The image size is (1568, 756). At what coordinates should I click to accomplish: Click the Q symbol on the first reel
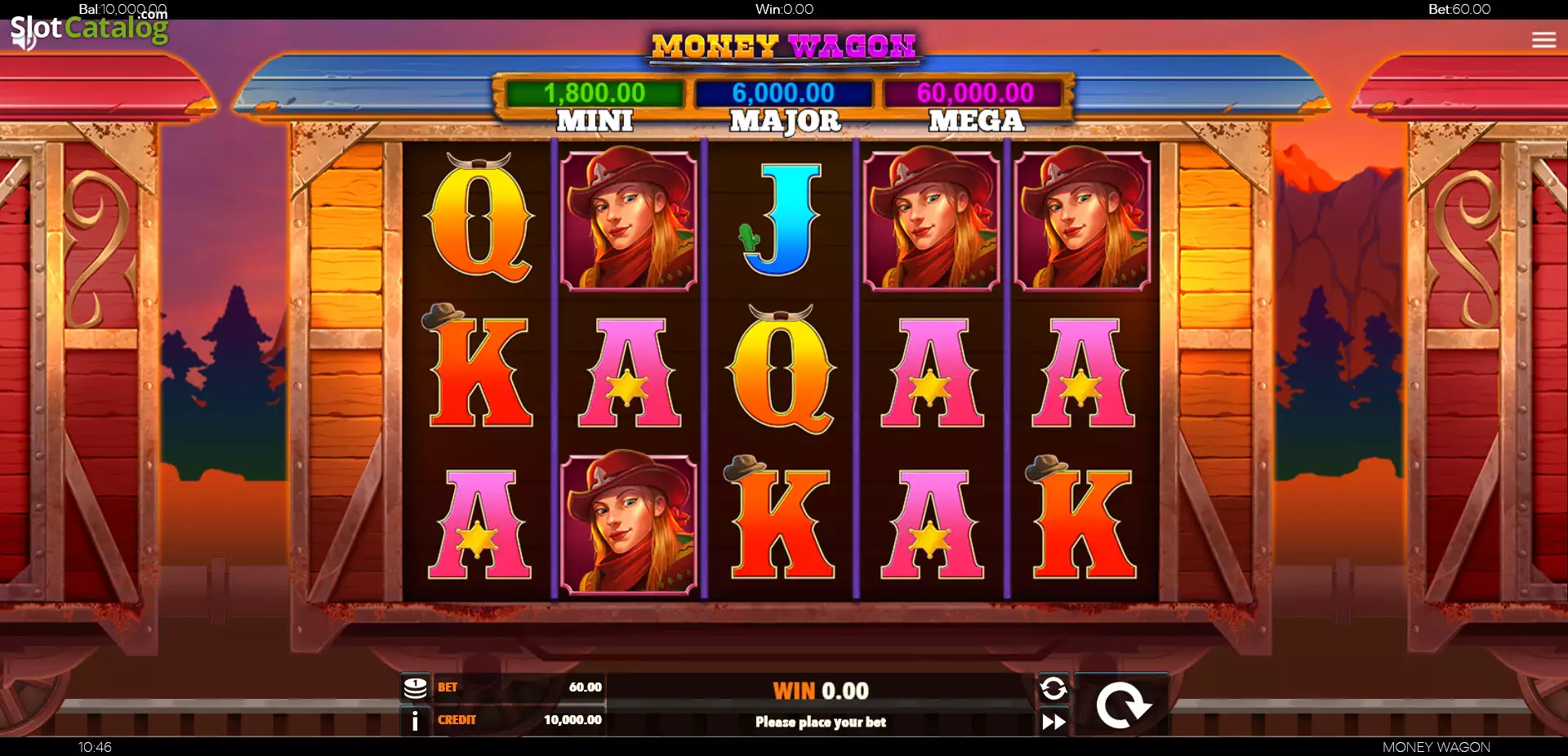pos(479,218)
